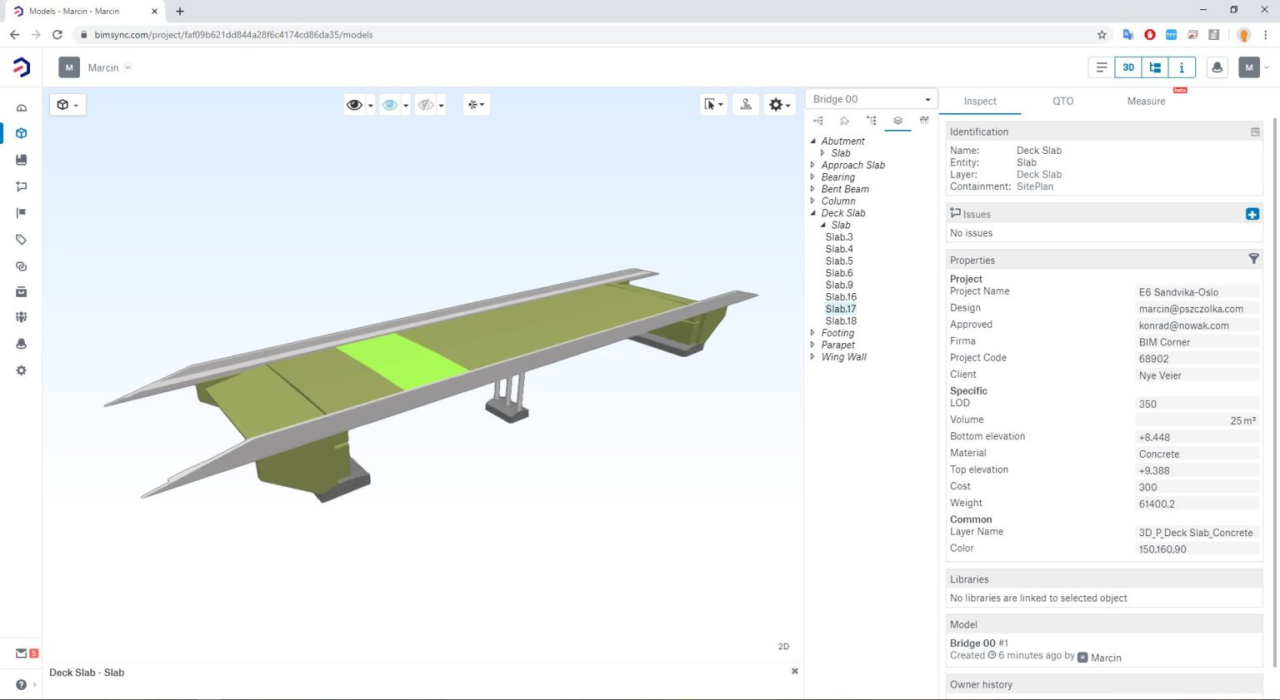Image resolution: width=1280 pixels, height=700 pixels.
Task: Open the tags (labels) icon in sidebar
Action: [21, 240]
